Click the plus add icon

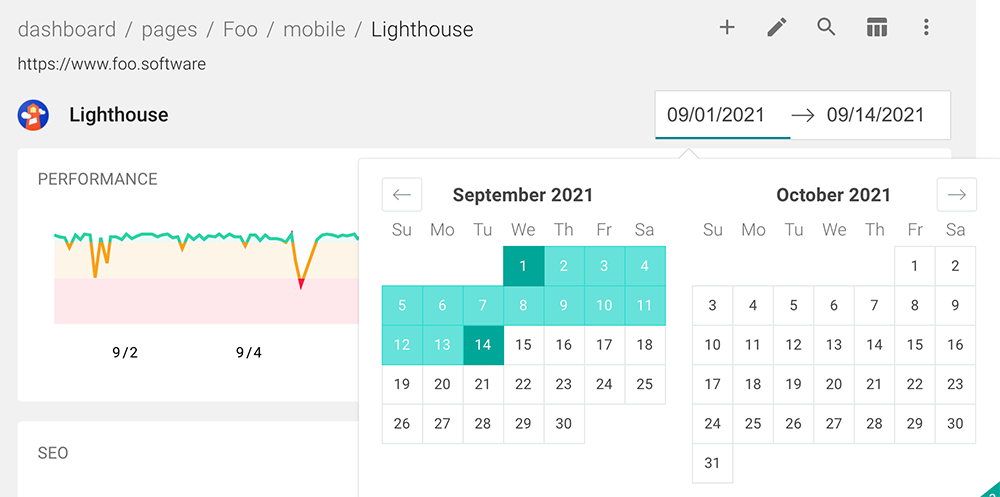pos(727,27)
